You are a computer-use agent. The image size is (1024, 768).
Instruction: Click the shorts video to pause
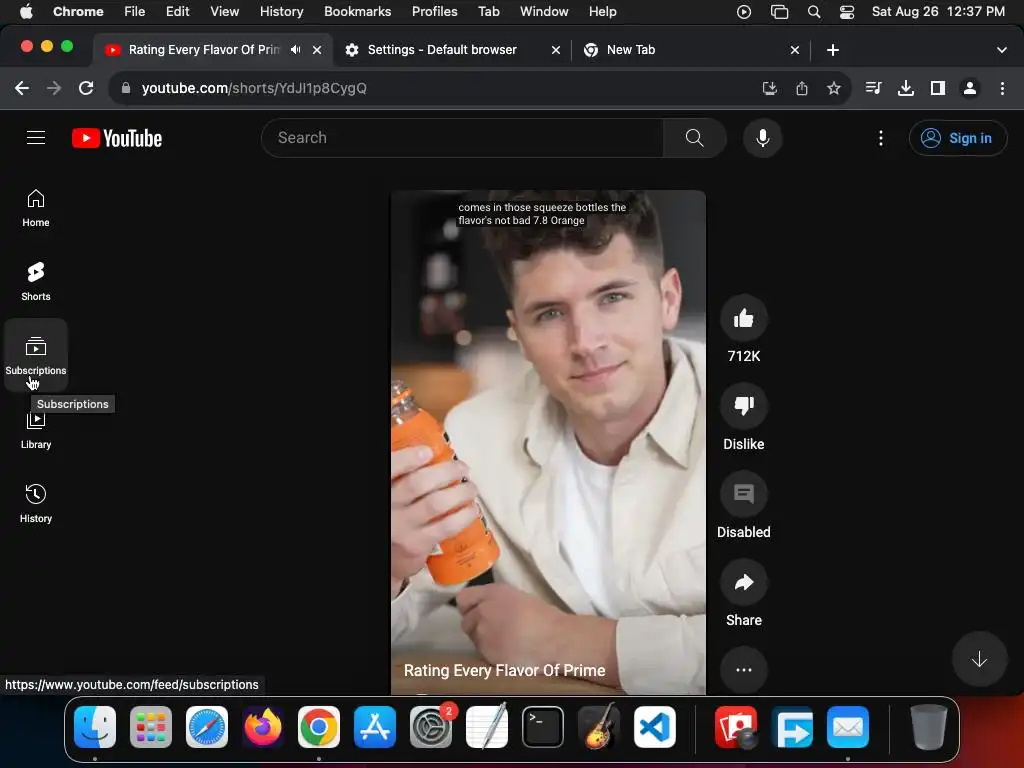pos(548,442)
